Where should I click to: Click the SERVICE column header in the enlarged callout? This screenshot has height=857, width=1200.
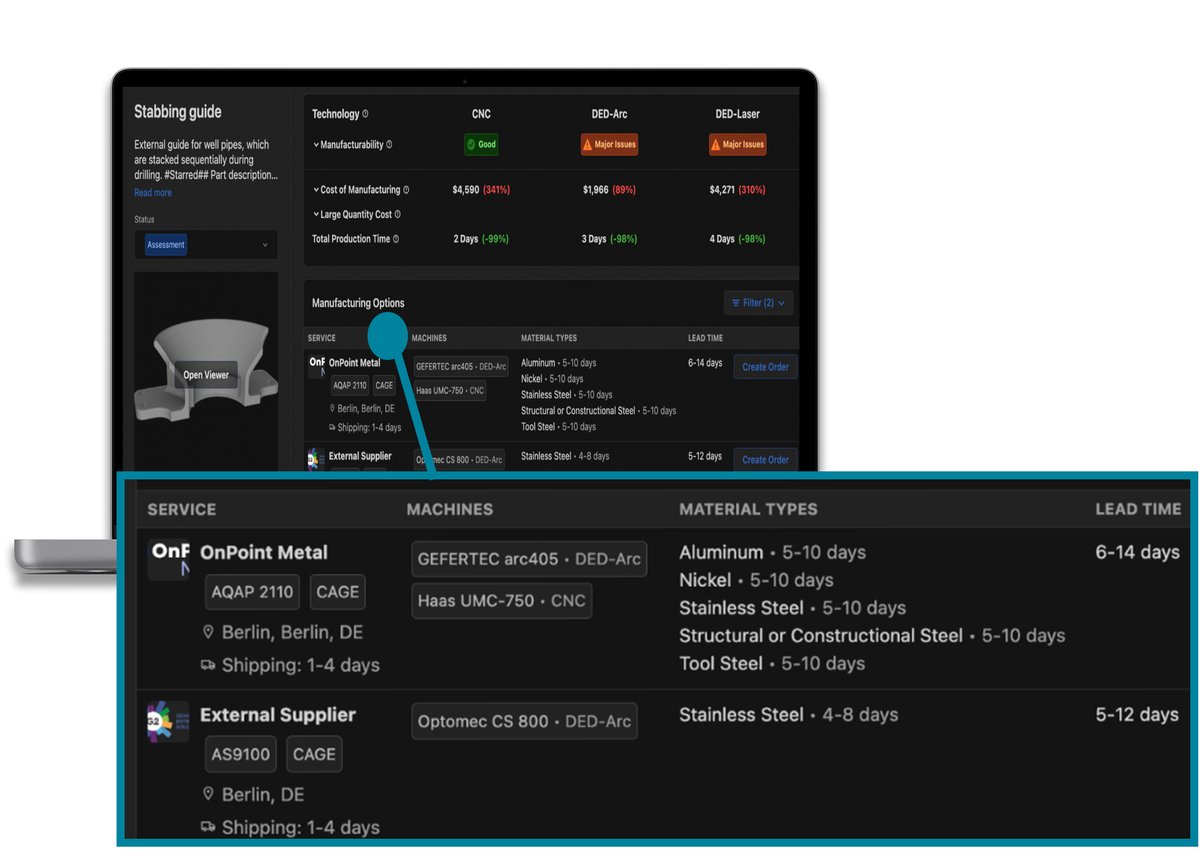pyautogui.click(x=182, y=509)
